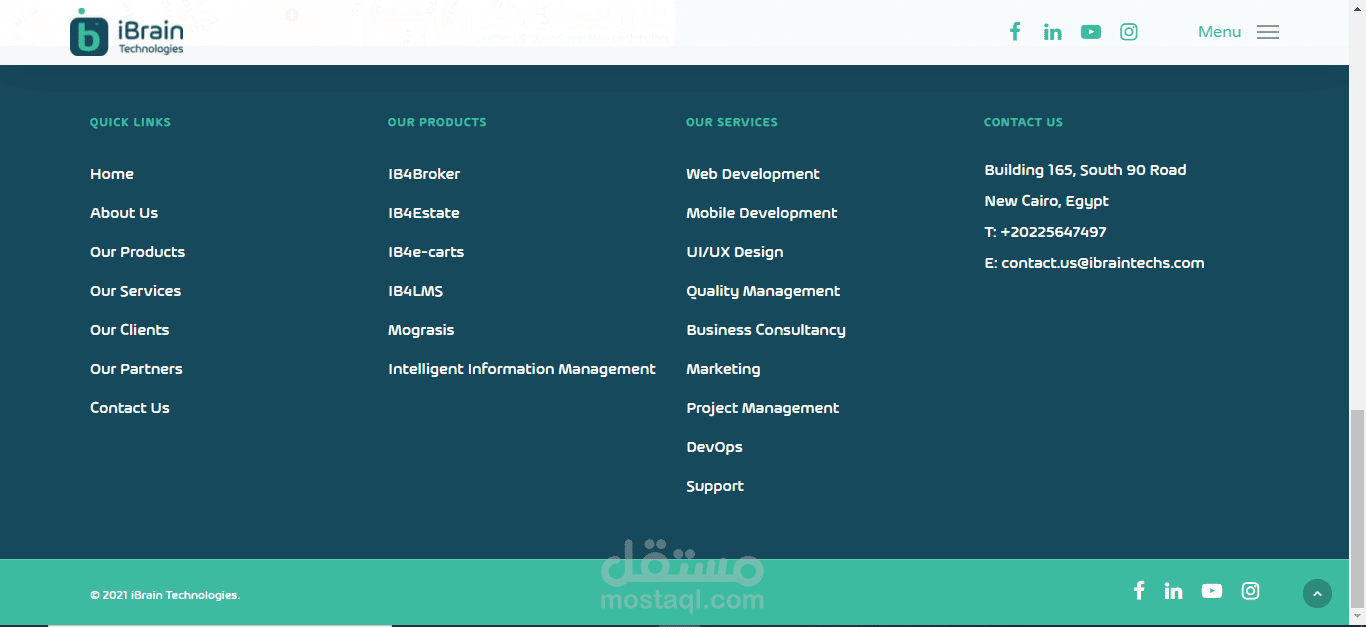The height and width of the screenshot is (627, 1366).
Task: Click the QUICK LINKS heading
Action: tap(130, 122)
